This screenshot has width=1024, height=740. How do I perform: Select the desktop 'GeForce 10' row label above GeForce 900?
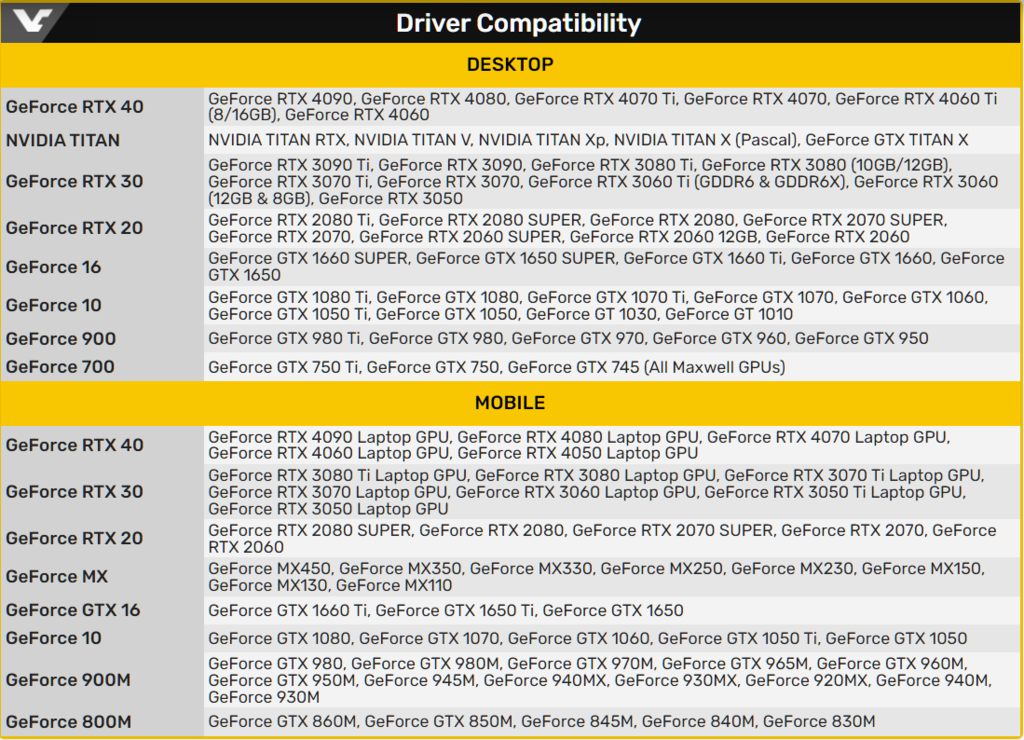point(54,305)
